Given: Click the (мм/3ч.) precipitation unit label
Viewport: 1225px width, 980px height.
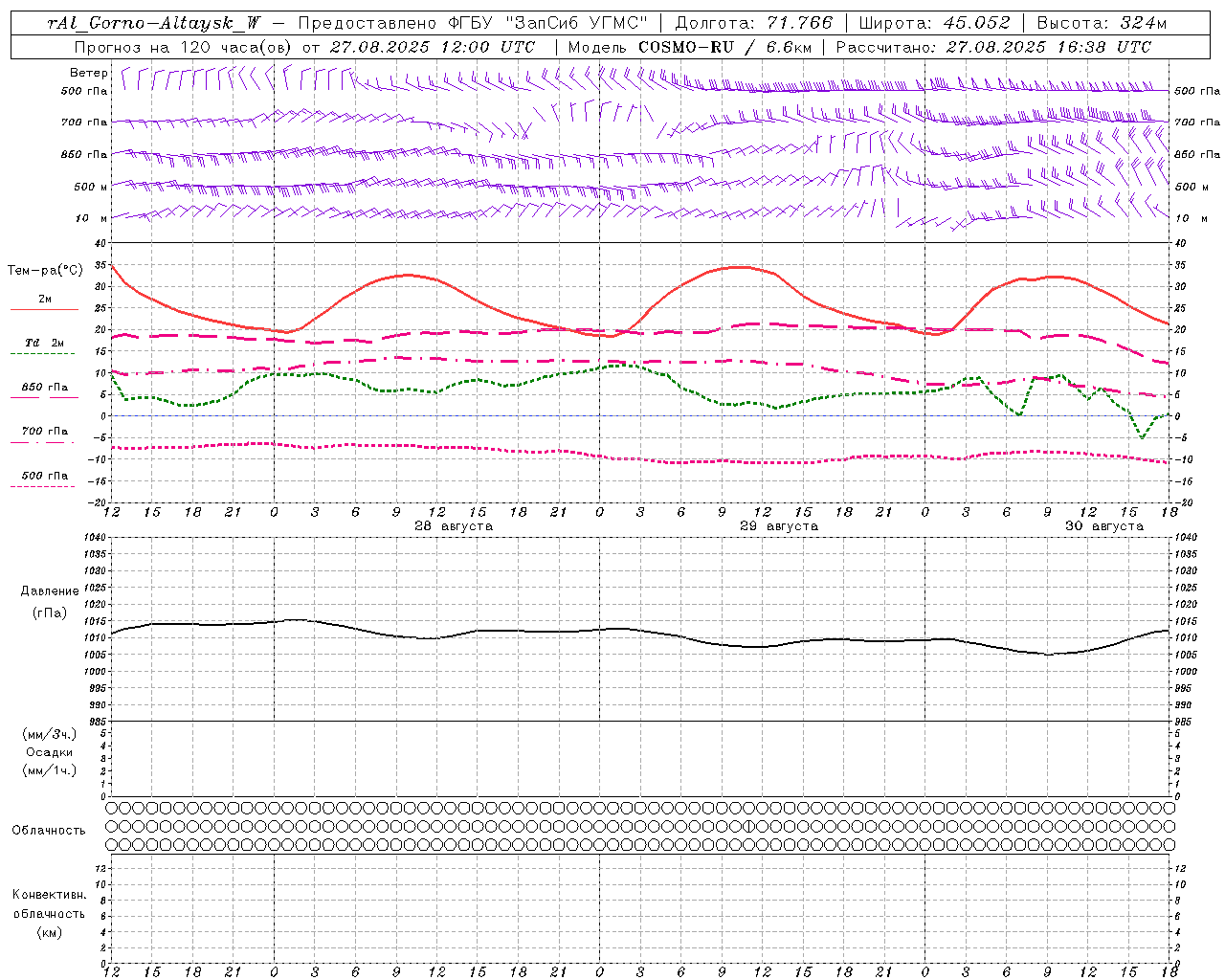Looking at the screenshot, I should click(50, 734).
